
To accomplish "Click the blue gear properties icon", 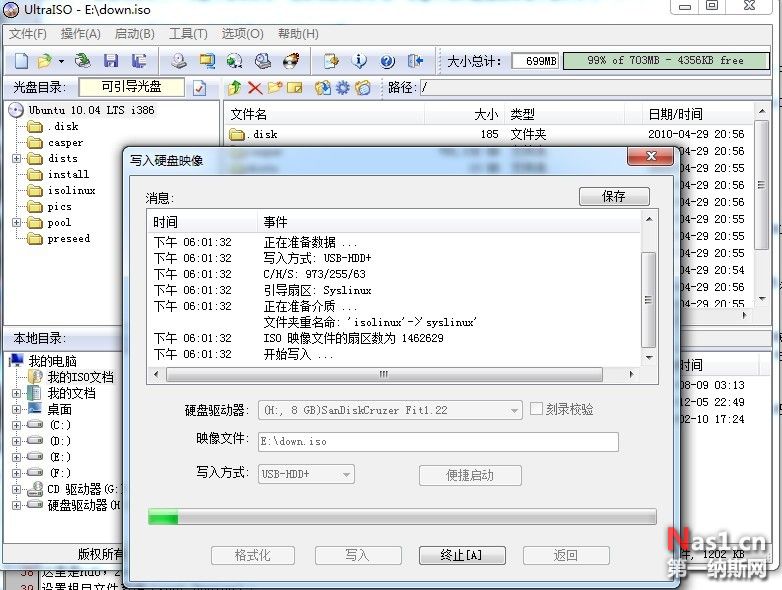I will (x=343, y=88).
